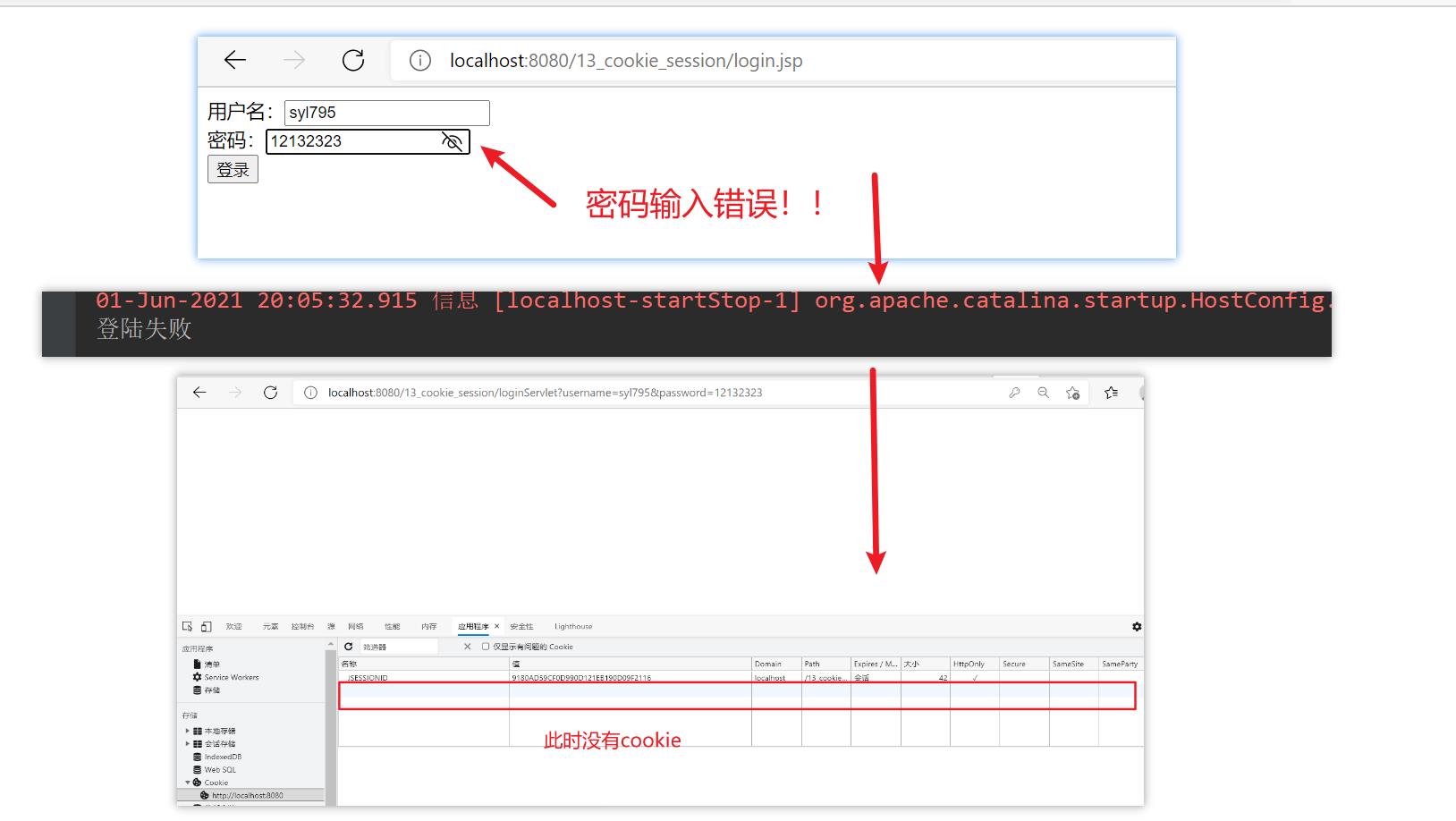
Task: Select IndexedDB in the storage tree
Action: [223, 757]
